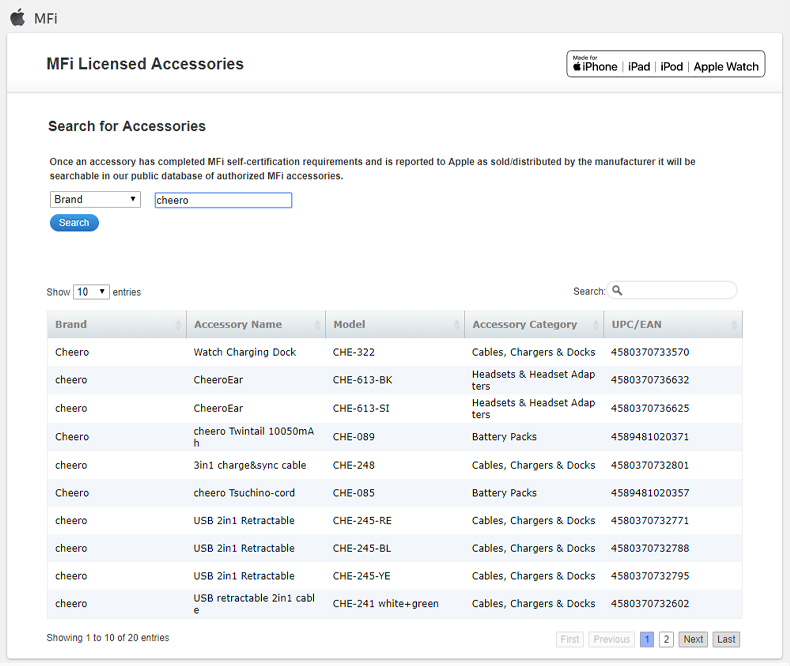
Task: Click Battery Packs in CHE-089 row
Action: [504, 437]
